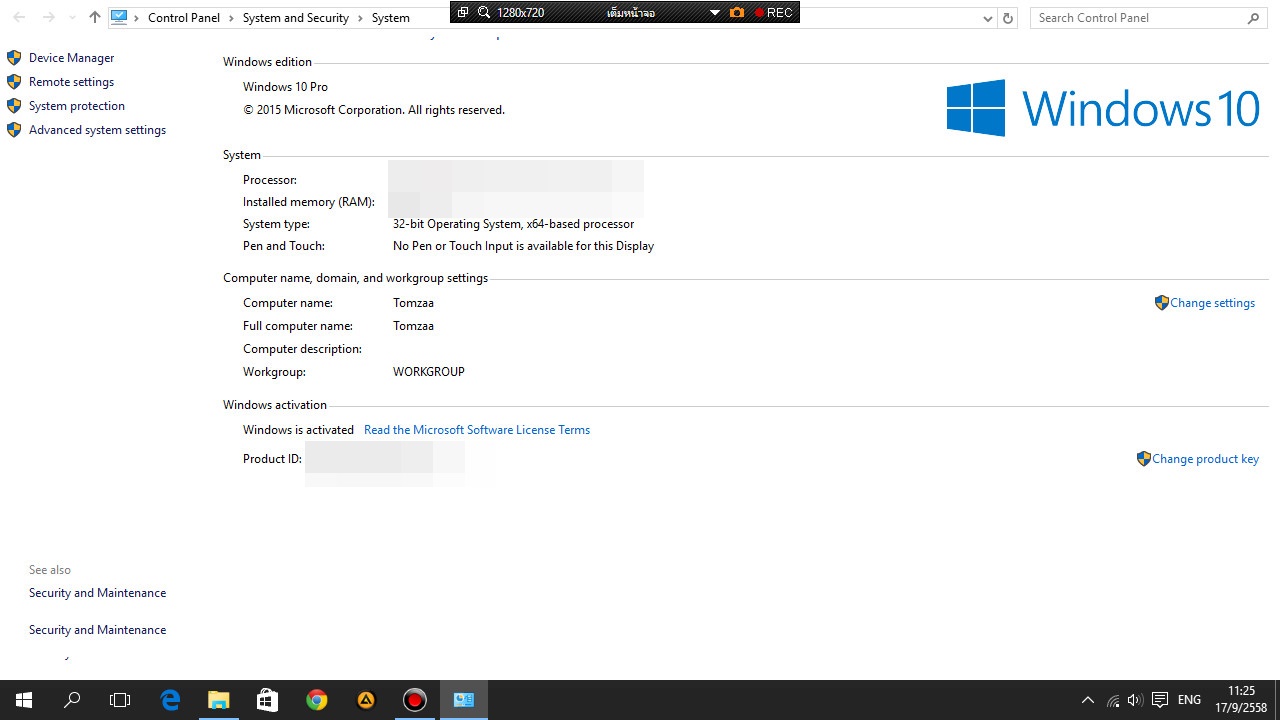1280x720 pixels.
Task: Click "Tomzaa" in the Full computer name row
Action: point(413,326)
